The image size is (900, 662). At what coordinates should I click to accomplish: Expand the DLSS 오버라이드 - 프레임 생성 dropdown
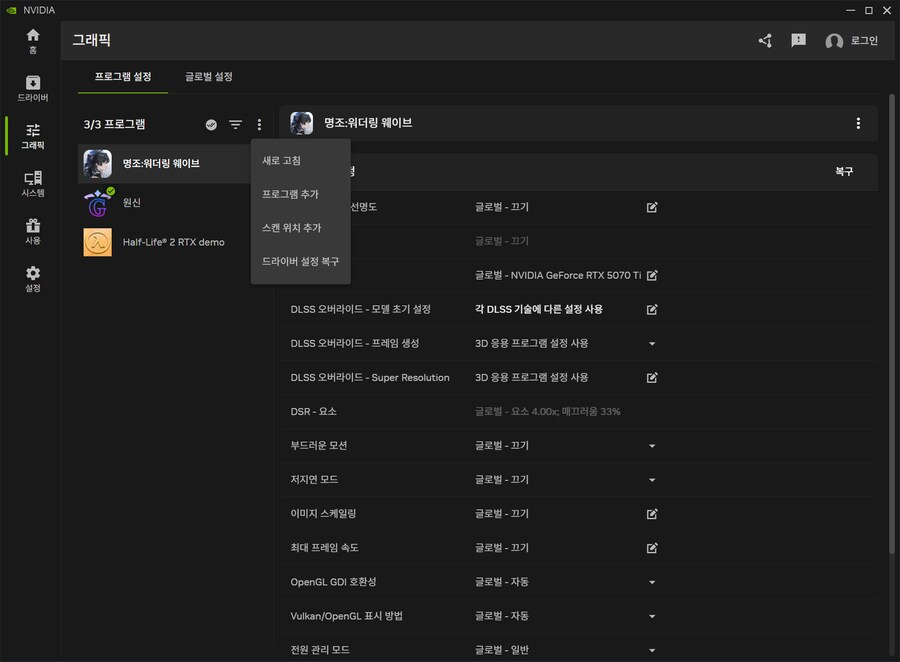(652, 344)
